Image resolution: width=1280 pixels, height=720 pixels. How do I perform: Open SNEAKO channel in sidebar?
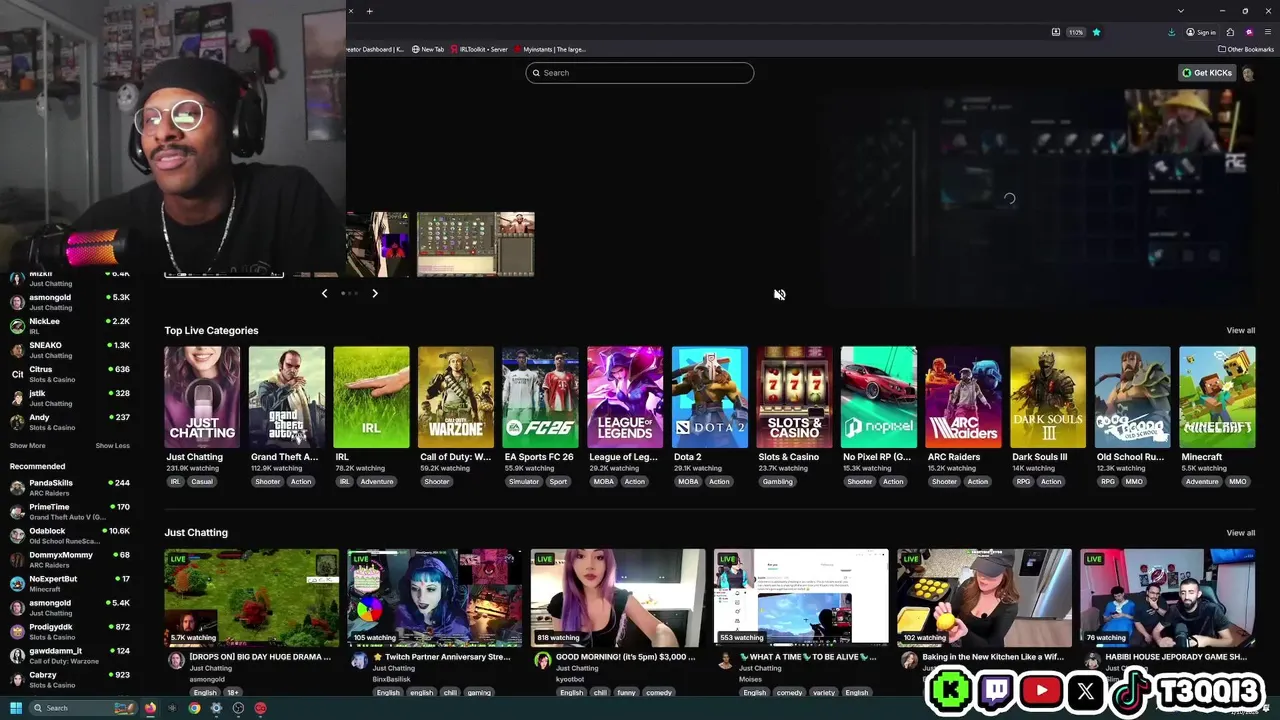point(70,350)
